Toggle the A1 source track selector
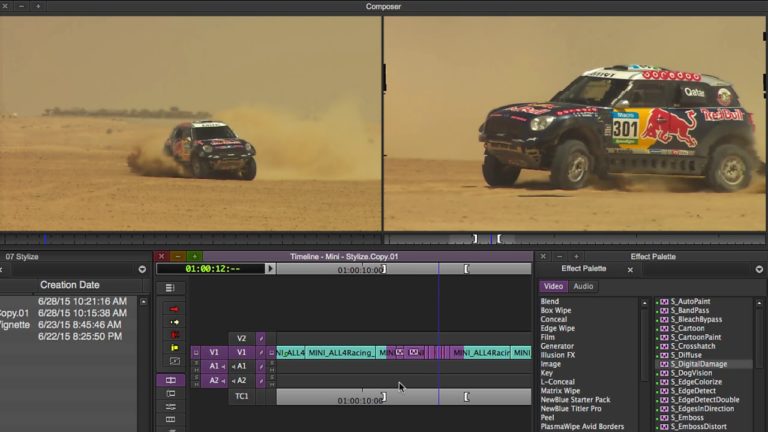Image resolution: width=768 pixels, height=432 pixels. coord(214,366)
